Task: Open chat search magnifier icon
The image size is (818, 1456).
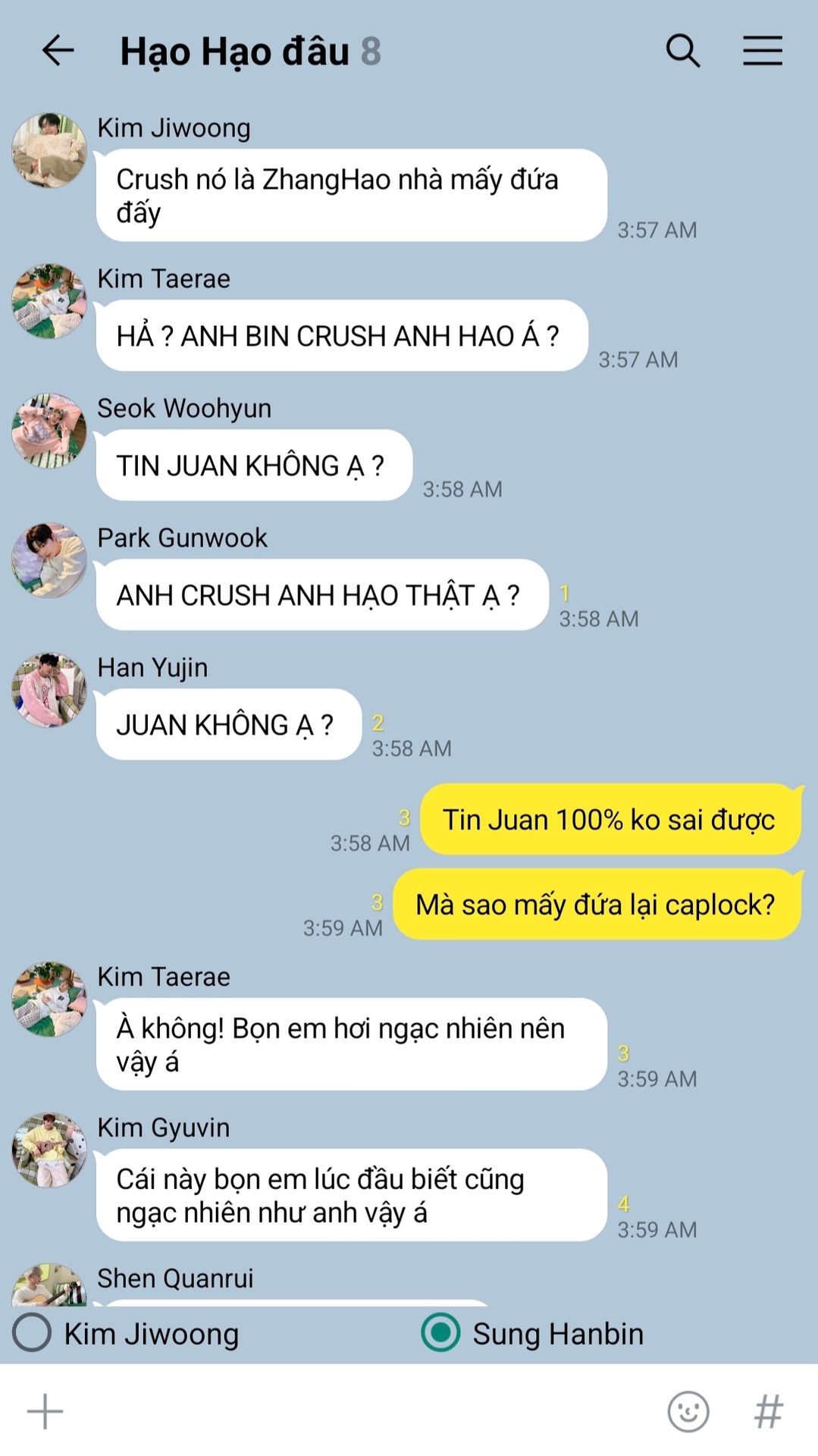Action: 682,51
